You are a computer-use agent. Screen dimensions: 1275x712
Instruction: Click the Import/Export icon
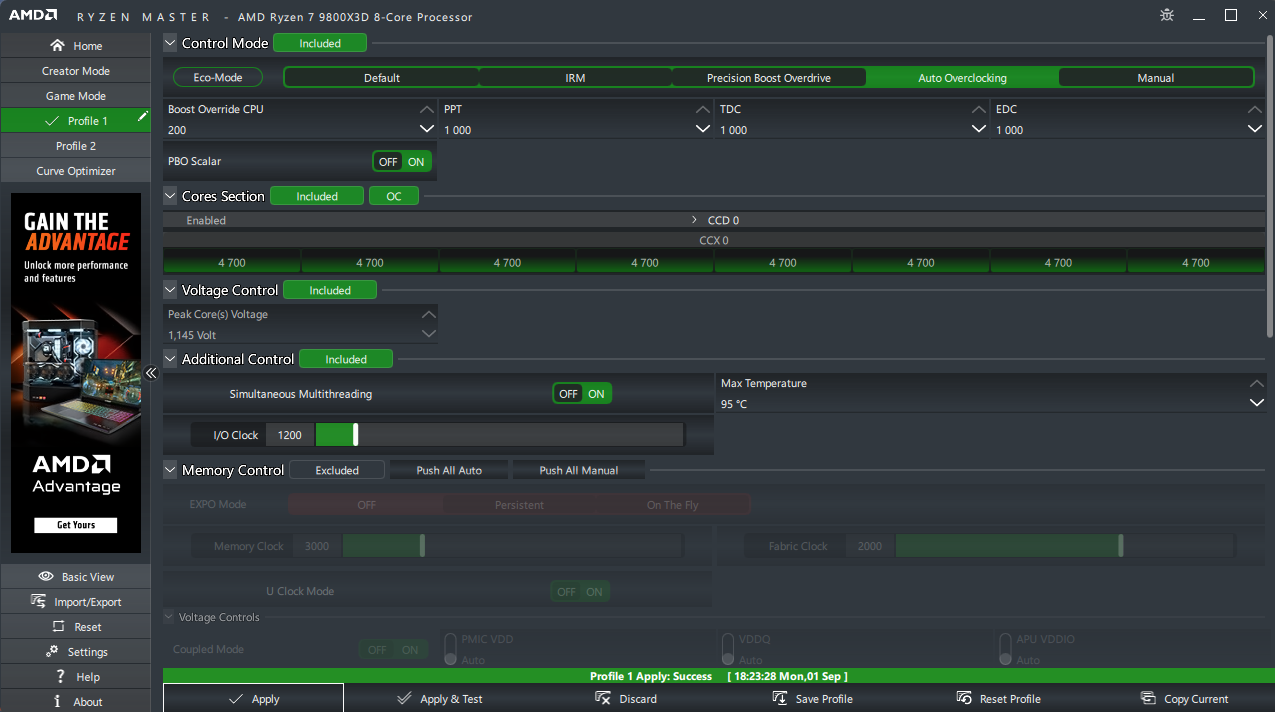pos(39,602)
